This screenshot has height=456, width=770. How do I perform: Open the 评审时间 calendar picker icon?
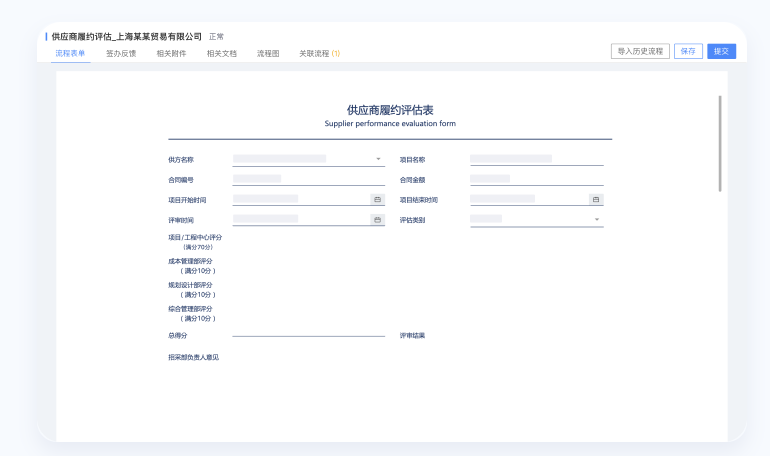[x=377, y=219]
